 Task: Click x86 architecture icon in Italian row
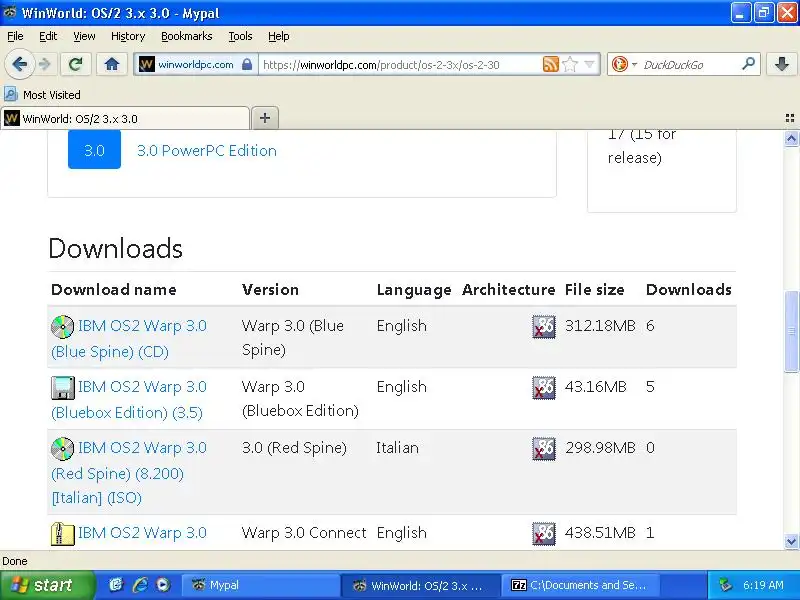click(544, 449)
